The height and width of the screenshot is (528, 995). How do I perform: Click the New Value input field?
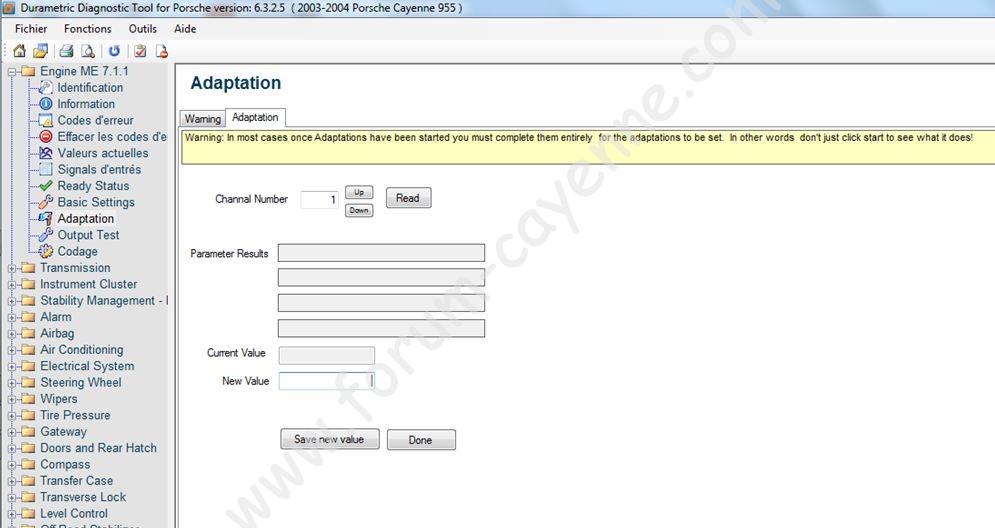[x=326, y=381]
